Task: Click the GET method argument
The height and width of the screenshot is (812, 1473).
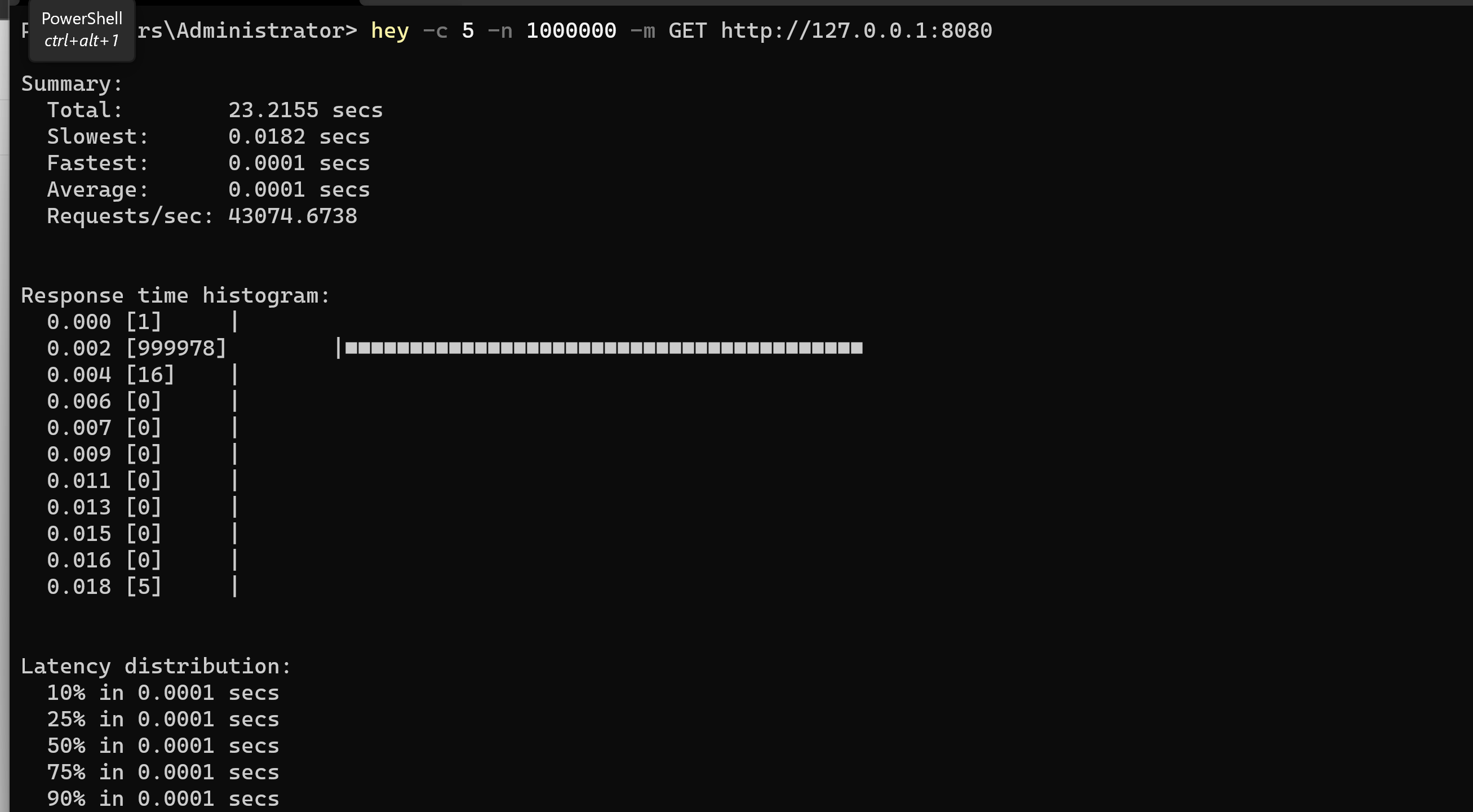Action: [688, 30]
